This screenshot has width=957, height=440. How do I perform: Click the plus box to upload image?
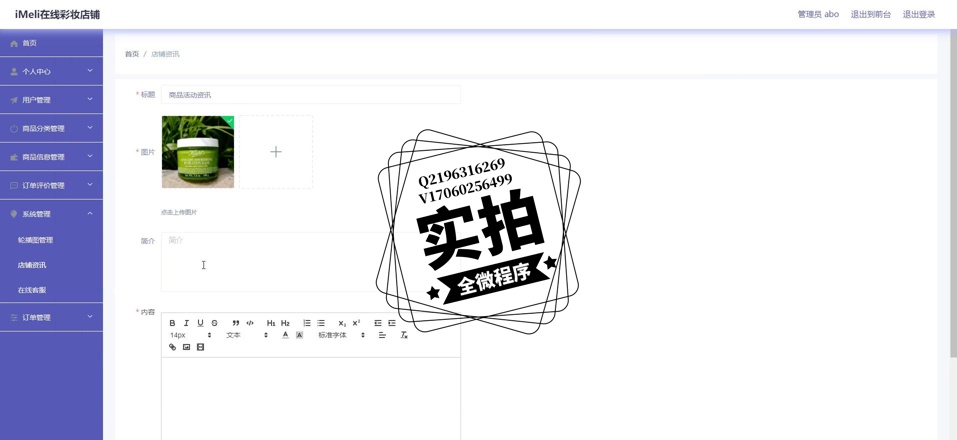coord(276,152)
